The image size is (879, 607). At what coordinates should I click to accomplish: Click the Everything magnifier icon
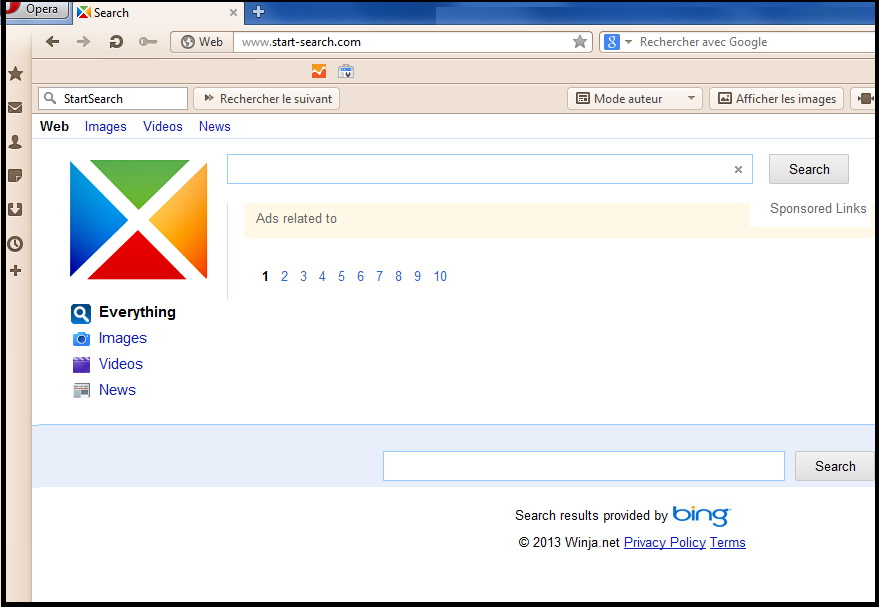pyautogui.click(x=81, y=314)
